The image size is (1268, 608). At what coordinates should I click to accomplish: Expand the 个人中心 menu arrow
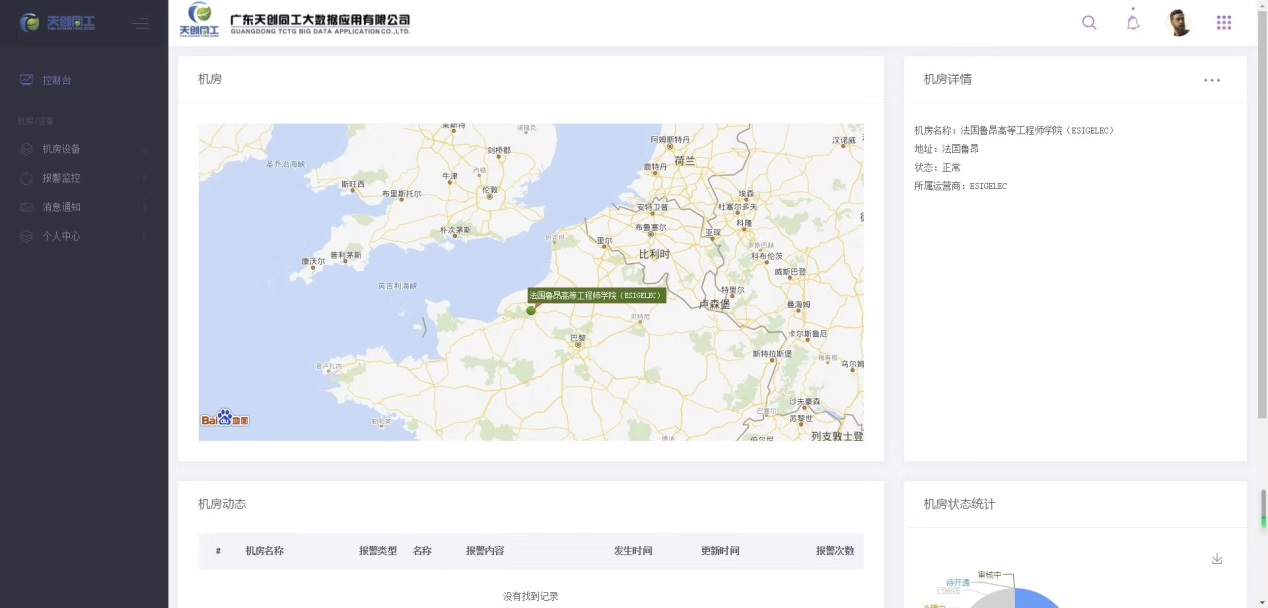tap(146, 236)
